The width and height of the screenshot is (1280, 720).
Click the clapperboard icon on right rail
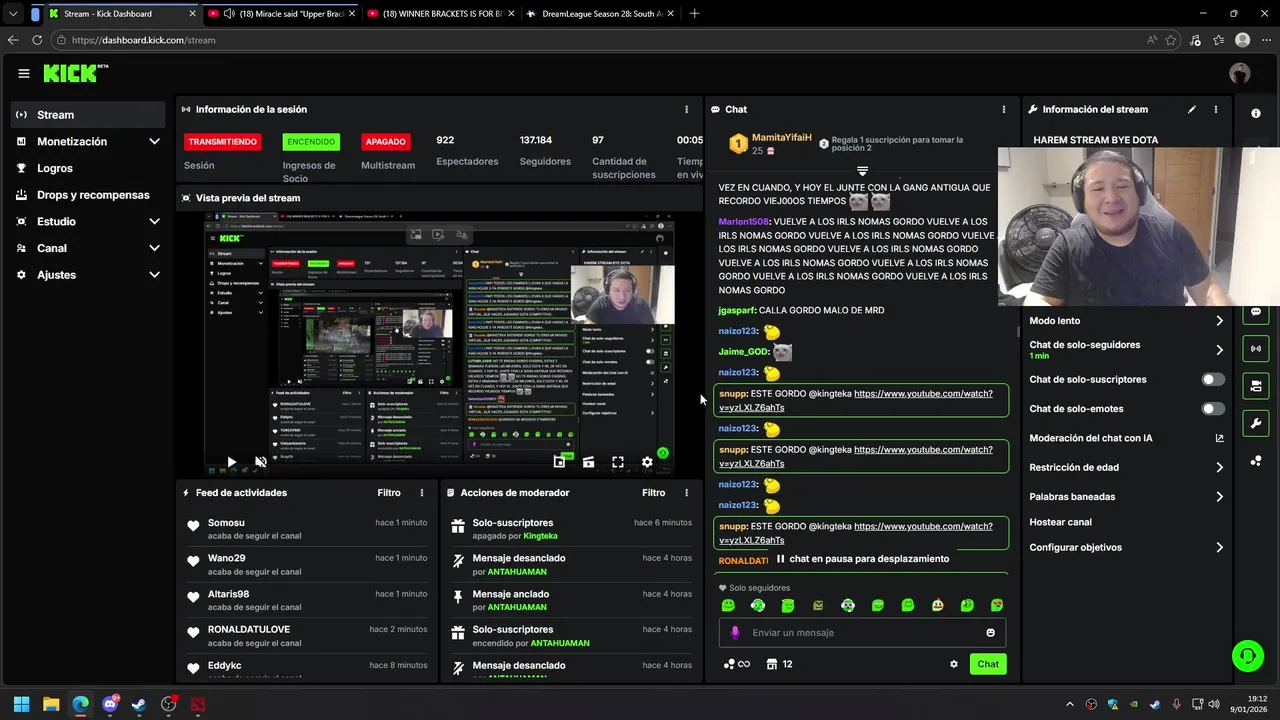[1256, 386]
